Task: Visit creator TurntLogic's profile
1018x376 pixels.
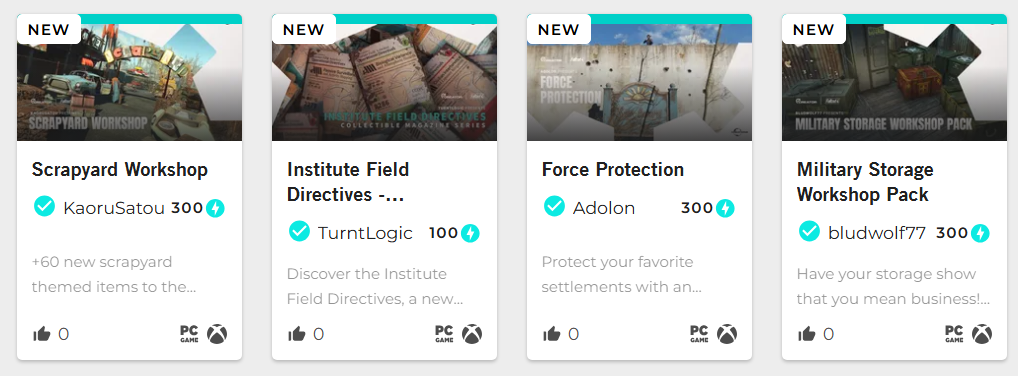Action: click(x=365, y=233)
